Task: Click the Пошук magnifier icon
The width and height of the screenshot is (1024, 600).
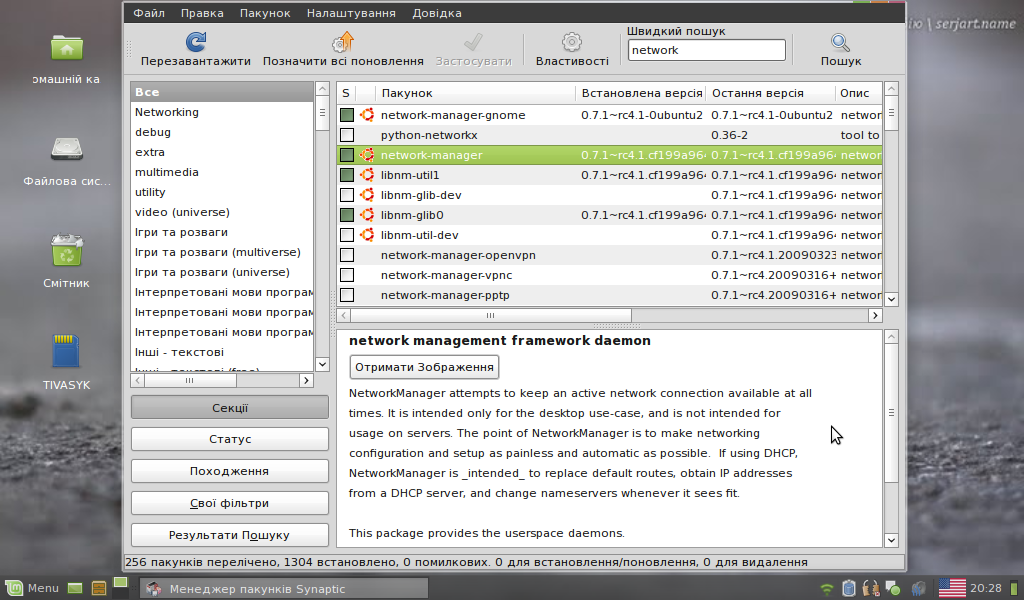Action: coord(840,42)
